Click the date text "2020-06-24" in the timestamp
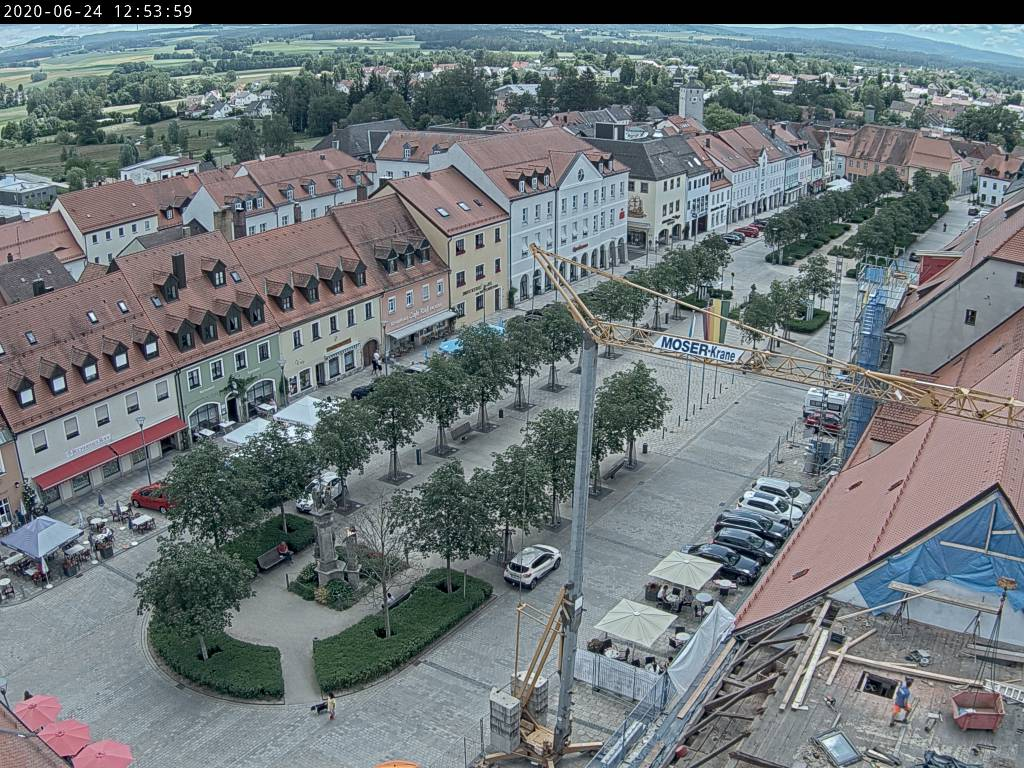1024x768 pixels. tap(54, 12)
